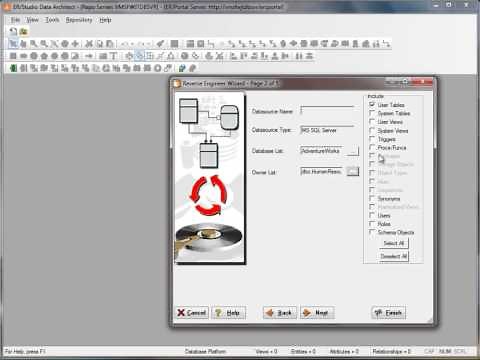Check the Procs/Funcs checkbox
The width and height of the screenshot is (480, 360).
pyautogui.click(x=372, y=147)
